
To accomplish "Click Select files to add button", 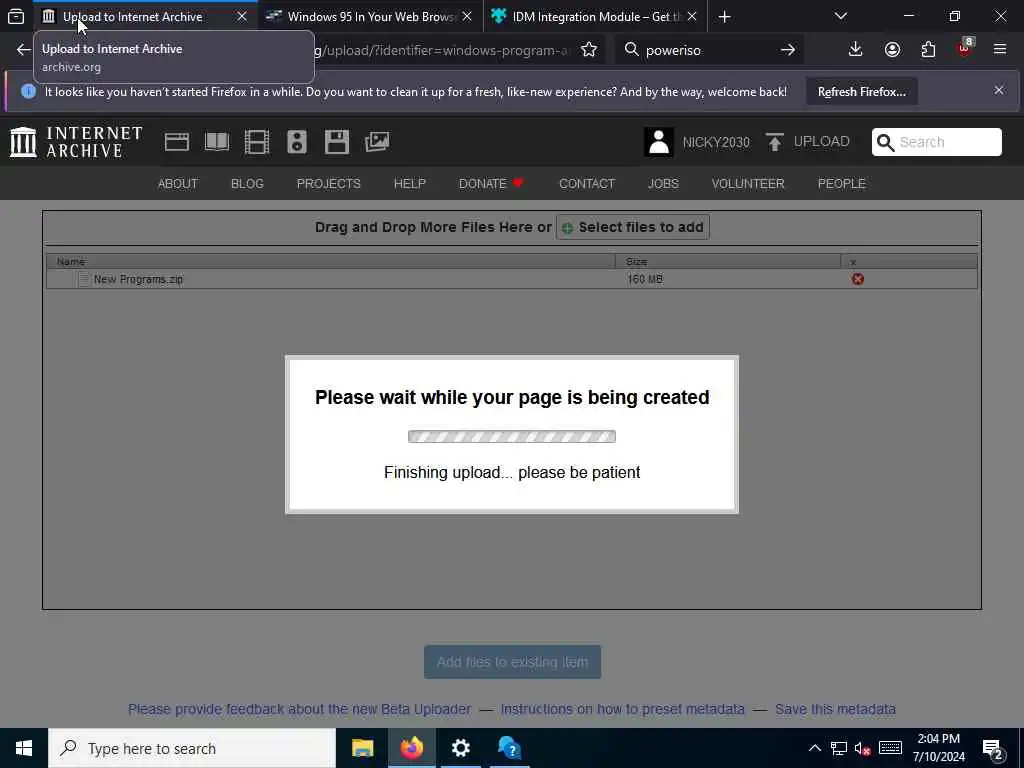I will [633, 227].
